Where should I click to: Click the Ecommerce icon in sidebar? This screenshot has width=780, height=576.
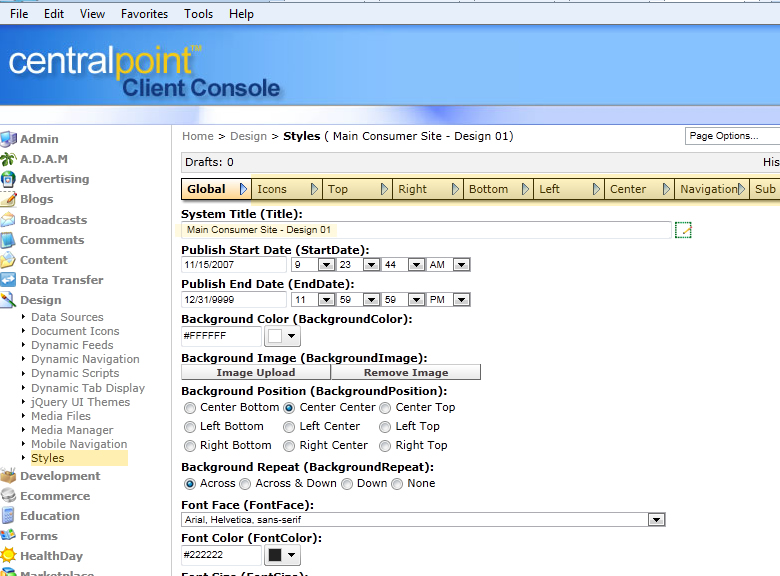pos(9,496)
